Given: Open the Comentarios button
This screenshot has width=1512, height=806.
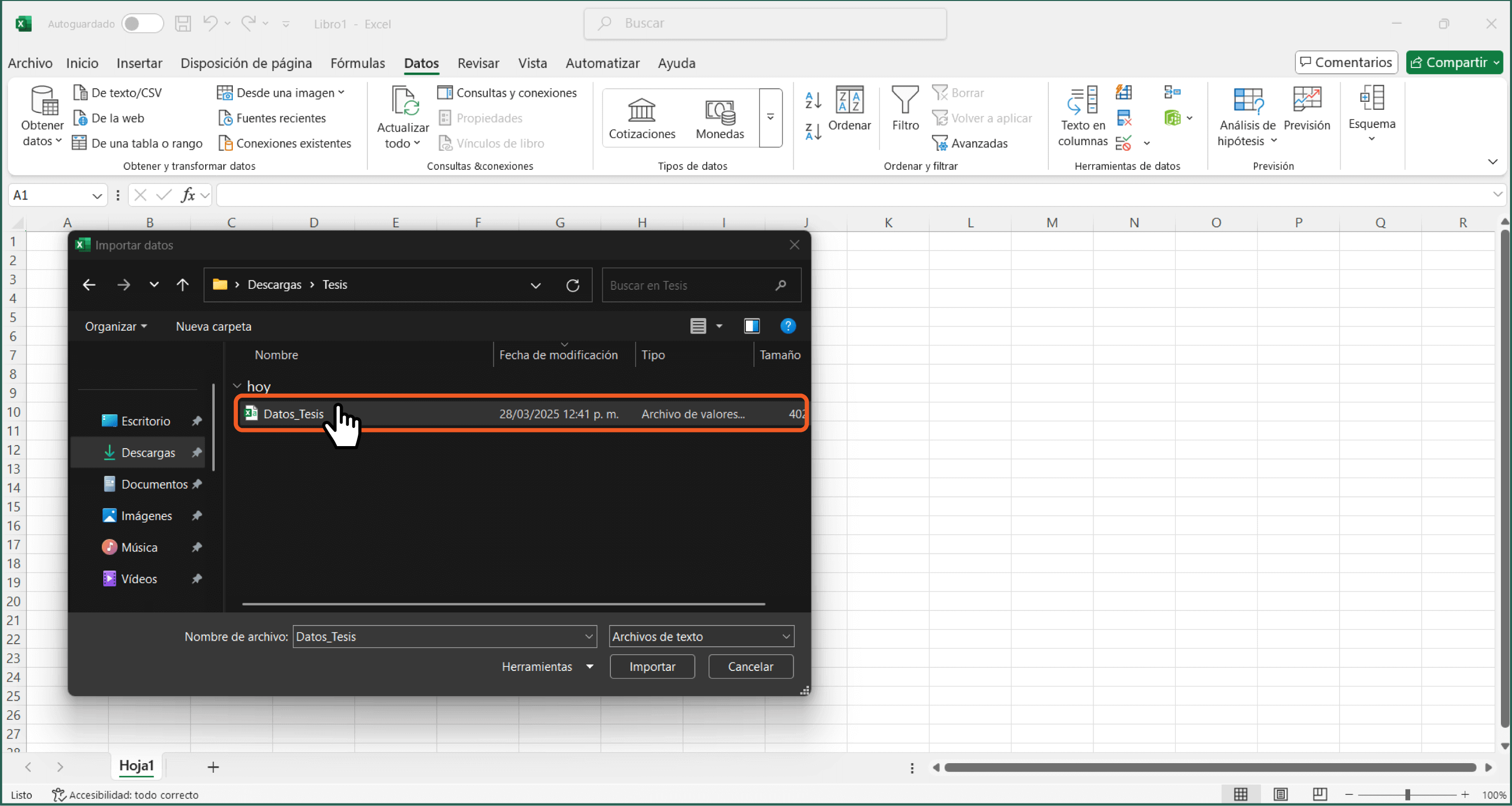Looking at the screenshot, I should [x=1347, y=62].
